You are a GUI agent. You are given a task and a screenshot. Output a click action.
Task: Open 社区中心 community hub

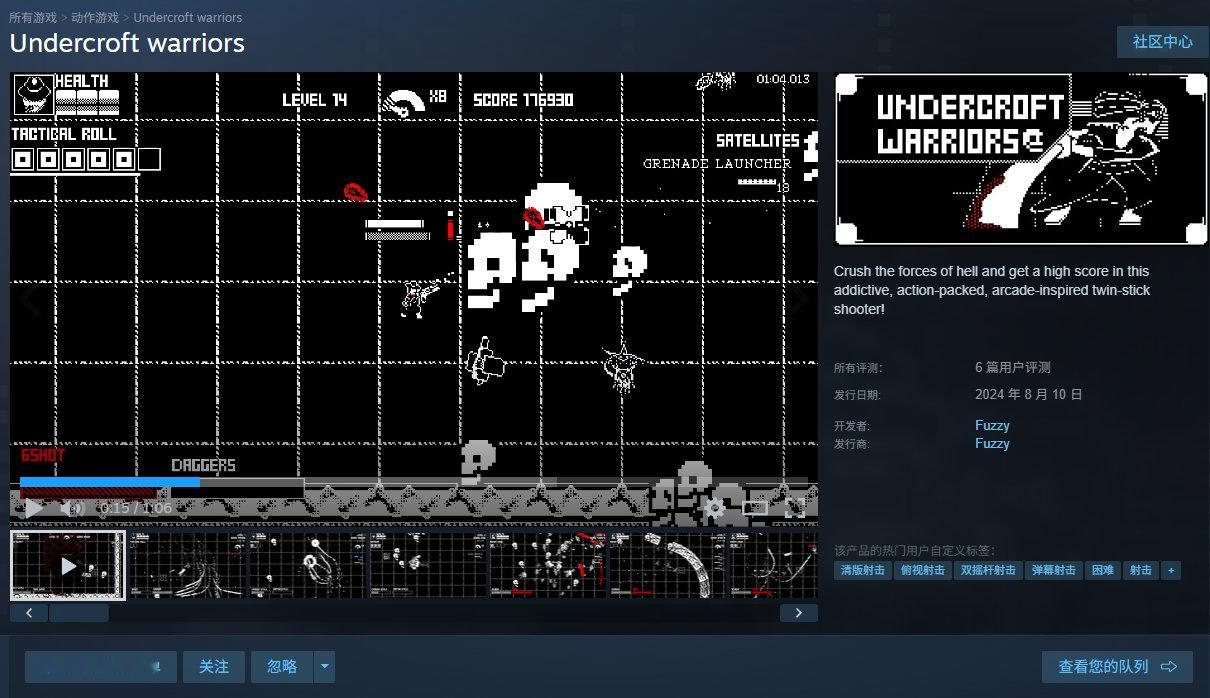pos(1162,42)
